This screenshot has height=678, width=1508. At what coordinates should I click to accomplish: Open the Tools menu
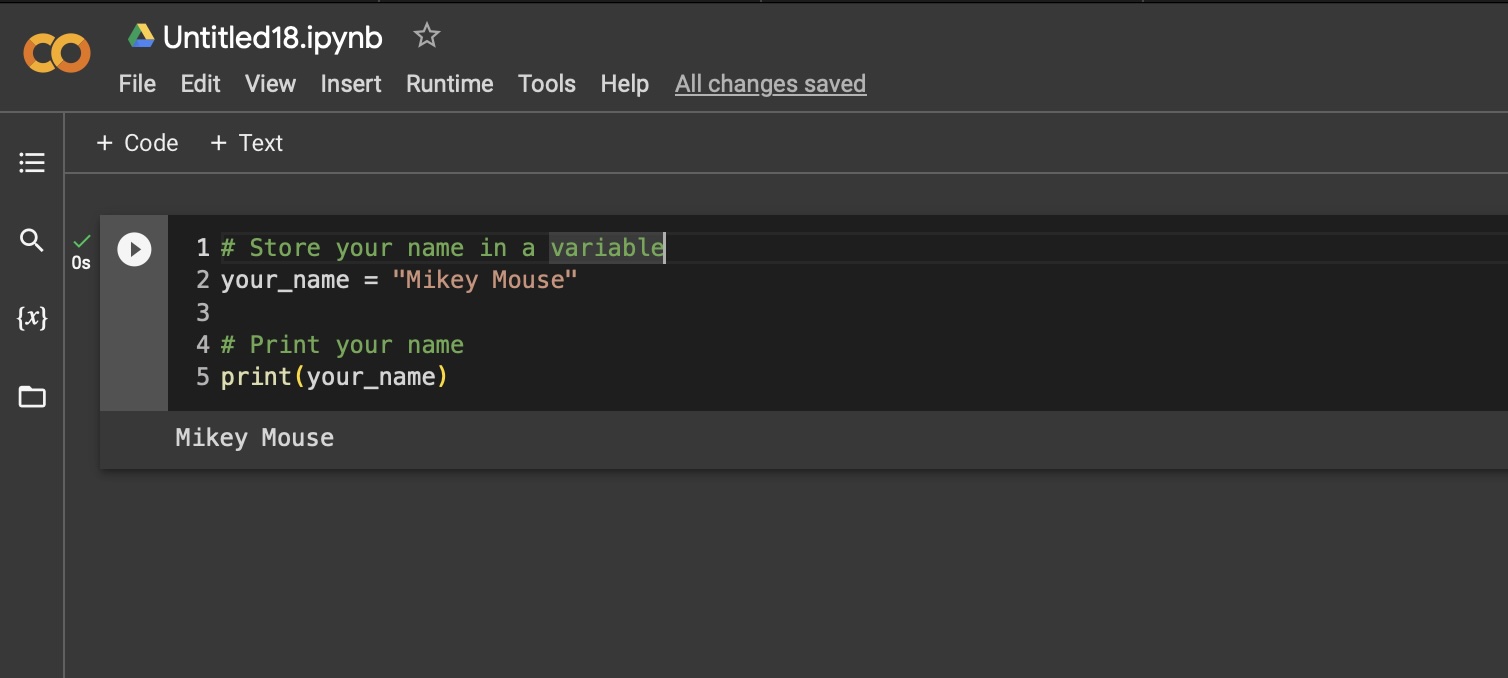pos(546,84)
